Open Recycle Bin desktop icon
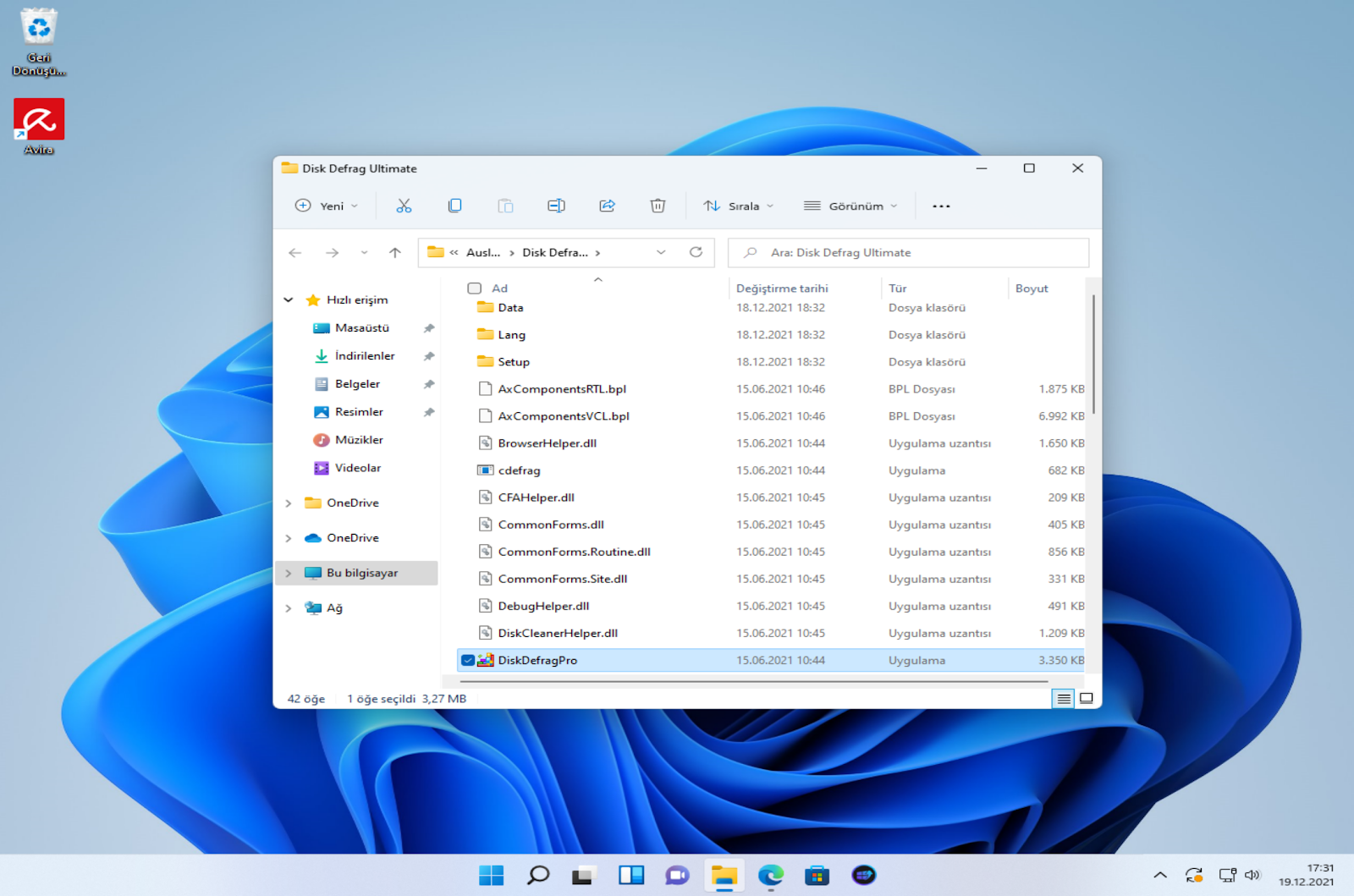 click(39, 42)
